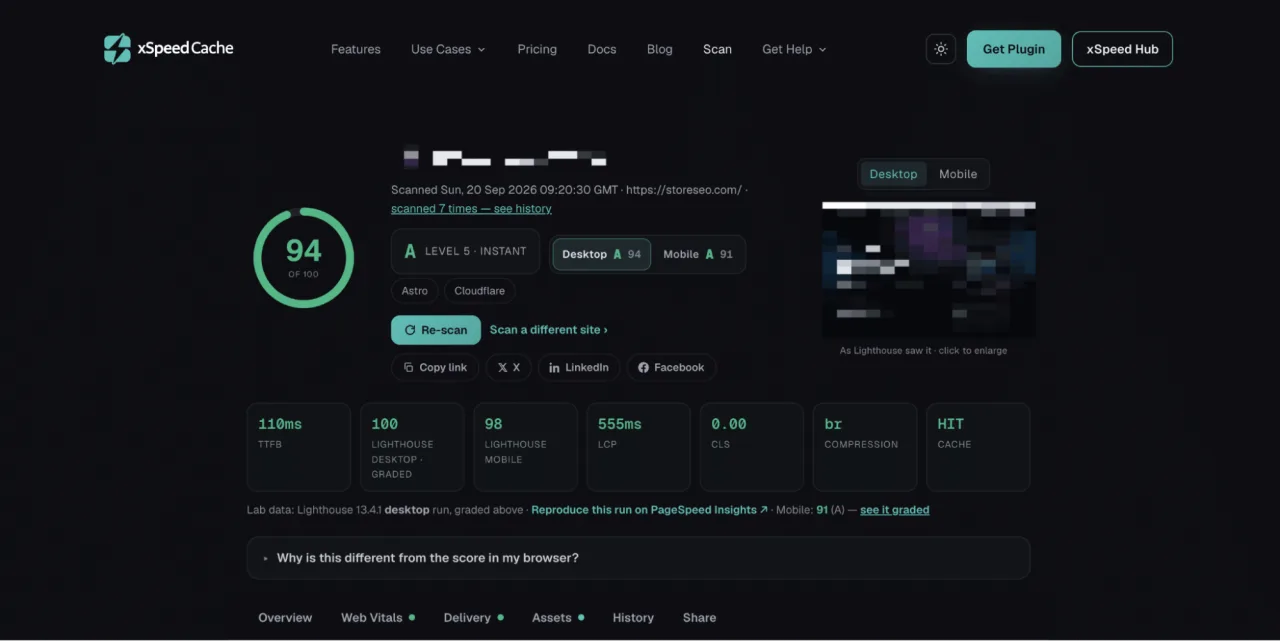Image resolution: width=1280 pixels, height=641 pixels.
Task: Click the 555ms LCP metric card
Action: 638,447
